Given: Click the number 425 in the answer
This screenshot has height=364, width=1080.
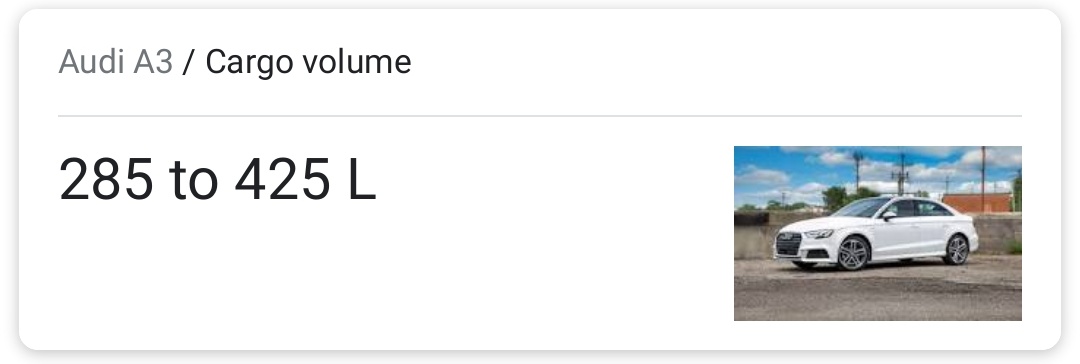Looking at the screenshot, I should 282,179.
